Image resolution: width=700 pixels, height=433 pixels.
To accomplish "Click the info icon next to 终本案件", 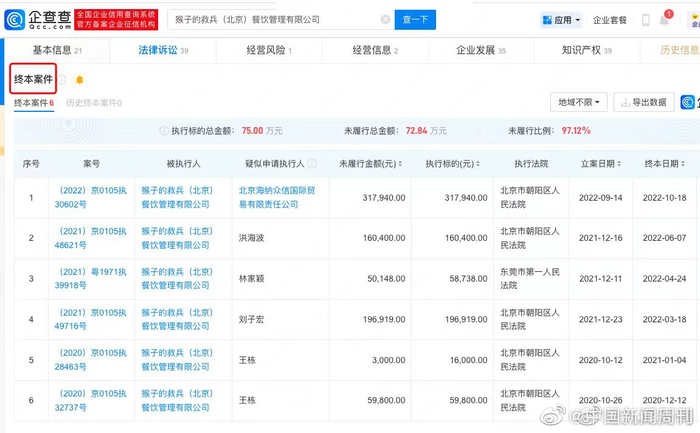I will (62, 79).
